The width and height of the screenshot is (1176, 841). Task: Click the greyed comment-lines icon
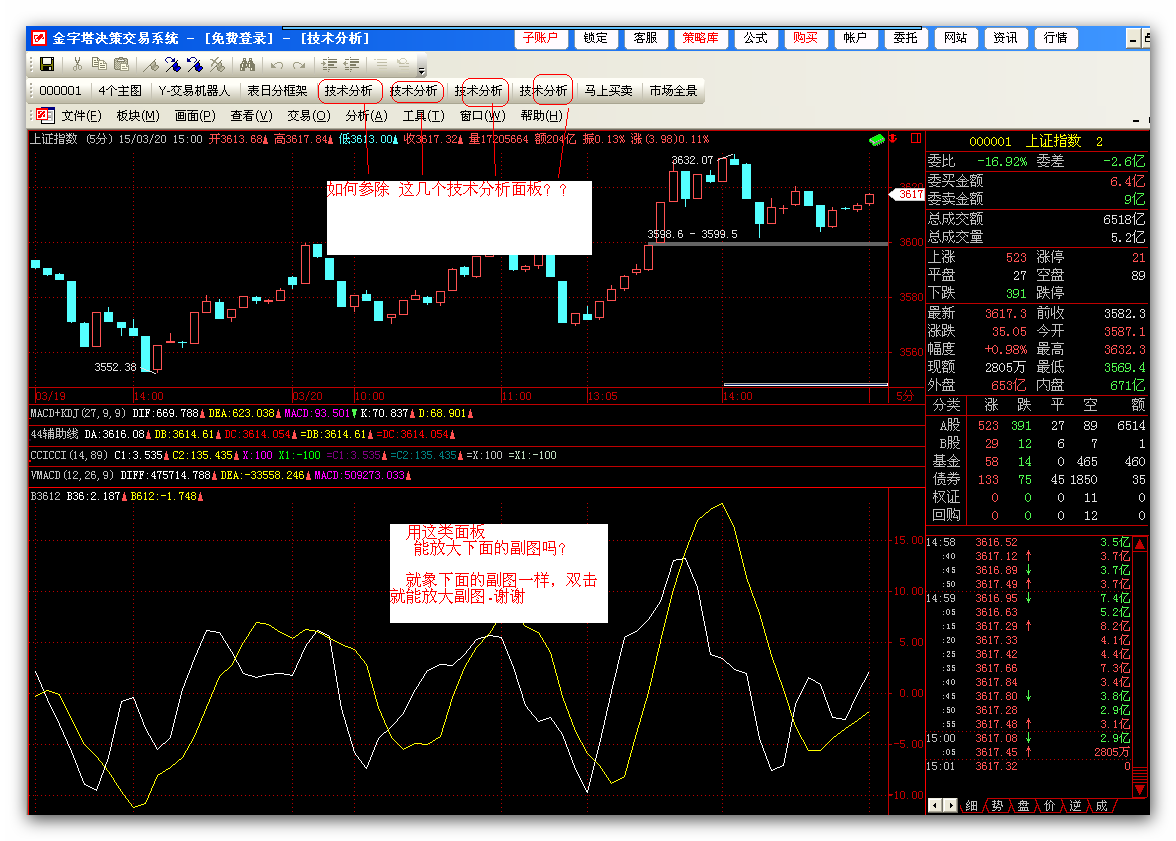pyautogui.click(x=381, y=65)
